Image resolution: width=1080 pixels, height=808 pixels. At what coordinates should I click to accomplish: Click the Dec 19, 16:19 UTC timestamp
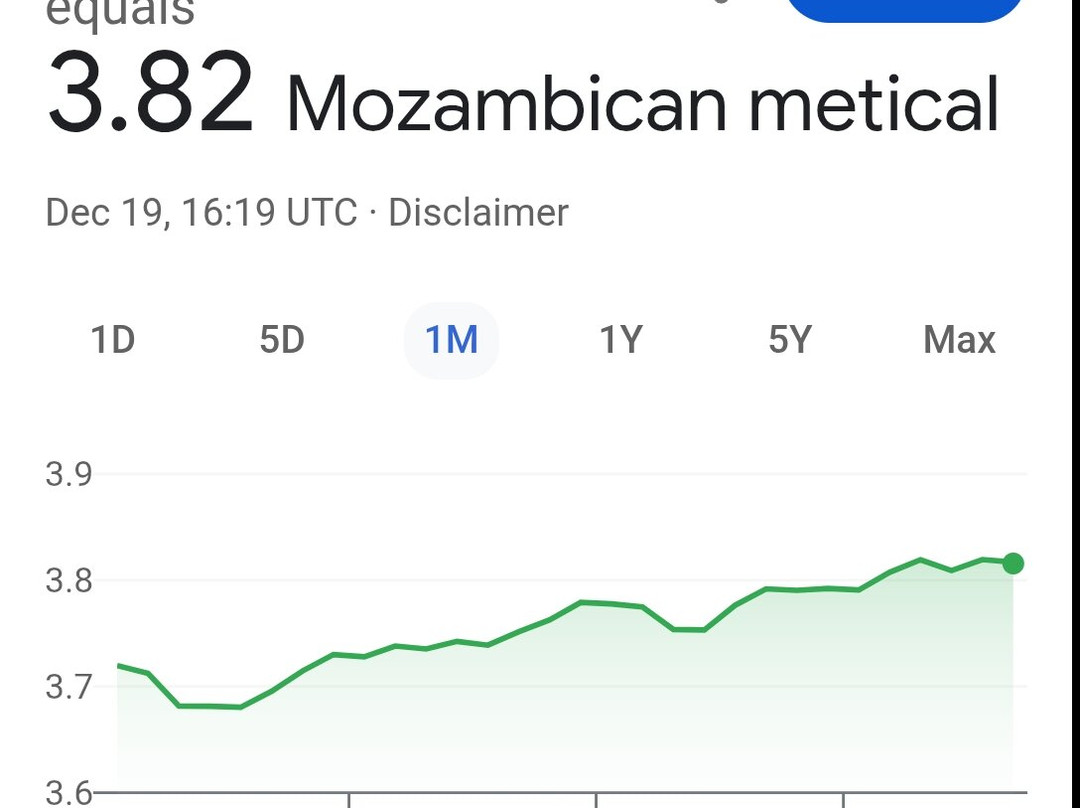click(x=201, y=213)
